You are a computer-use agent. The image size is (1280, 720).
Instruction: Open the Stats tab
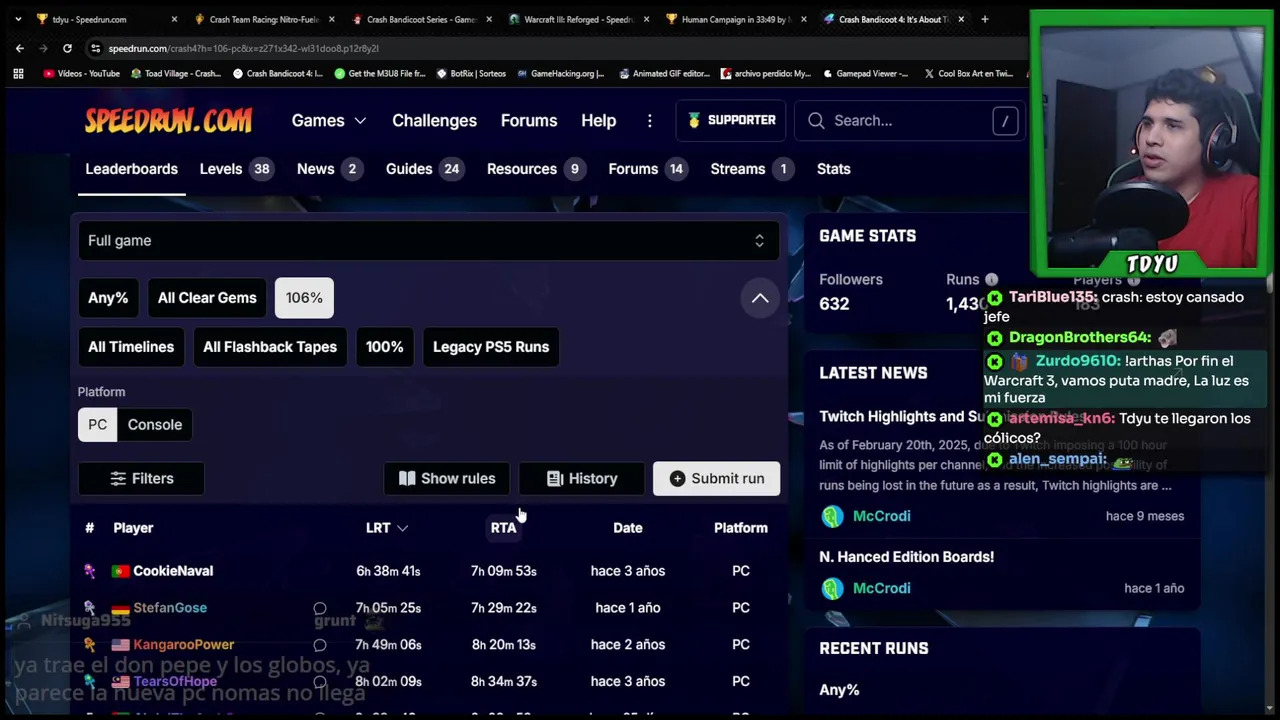[833, 169]
